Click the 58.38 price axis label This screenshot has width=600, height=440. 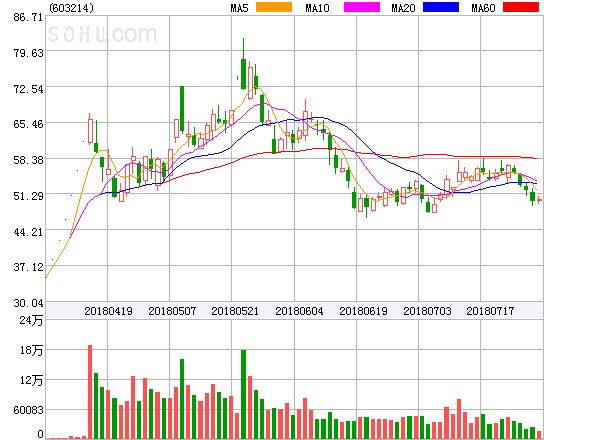click(28, 160)
